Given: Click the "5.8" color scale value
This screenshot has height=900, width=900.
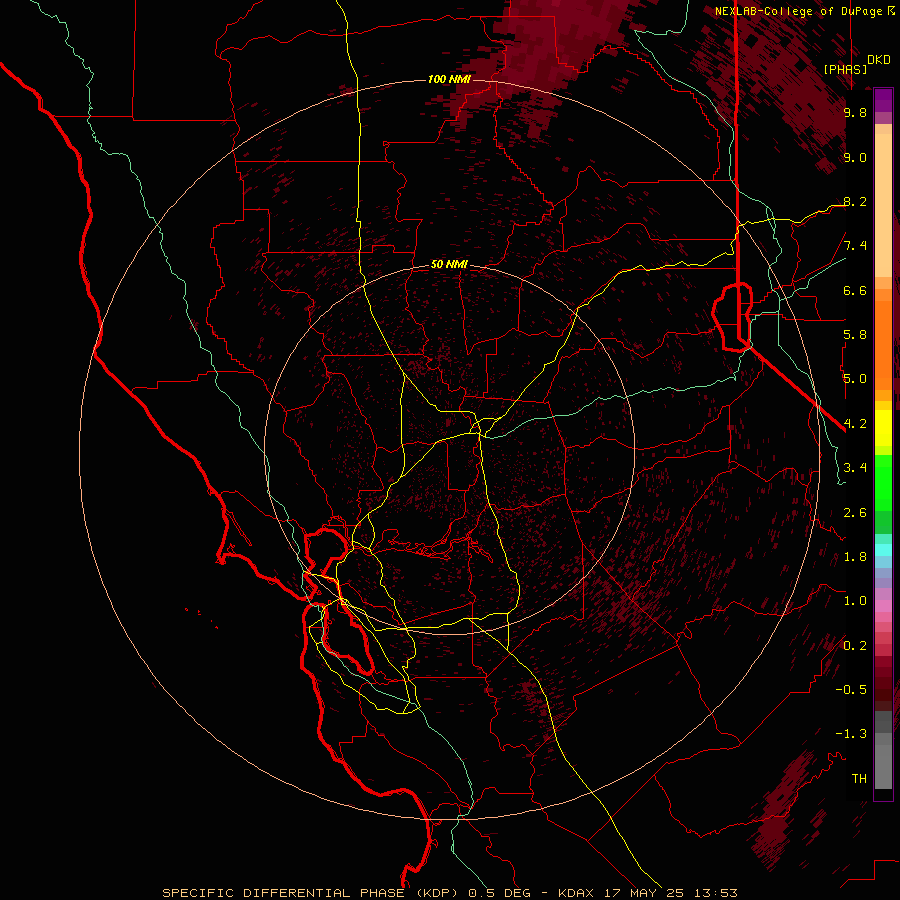Looking at the screenshot, I should tap(855, 335).
